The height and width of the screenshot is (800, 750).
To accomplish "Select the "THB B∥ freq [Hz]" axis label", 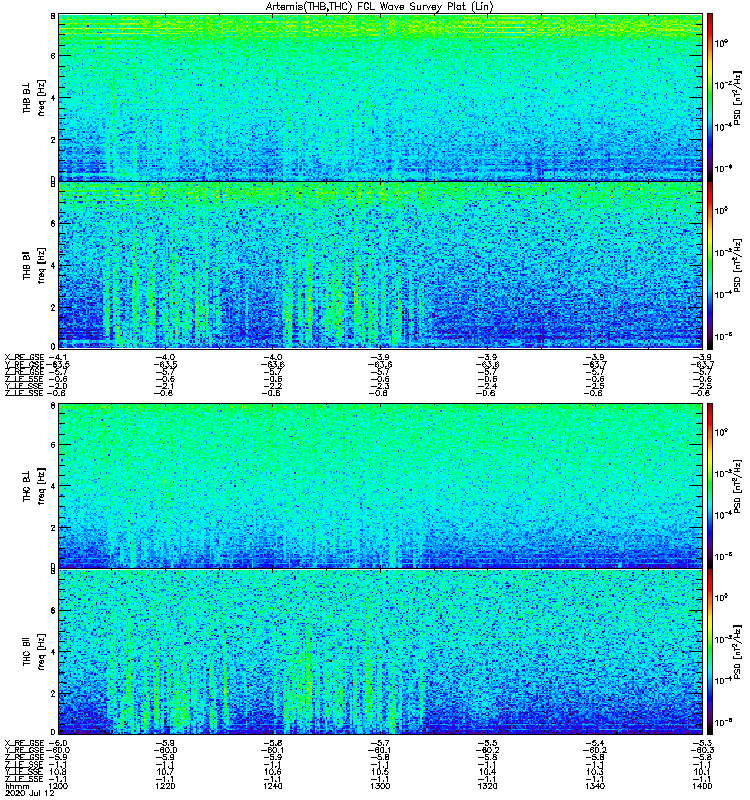I will point(34,265).
